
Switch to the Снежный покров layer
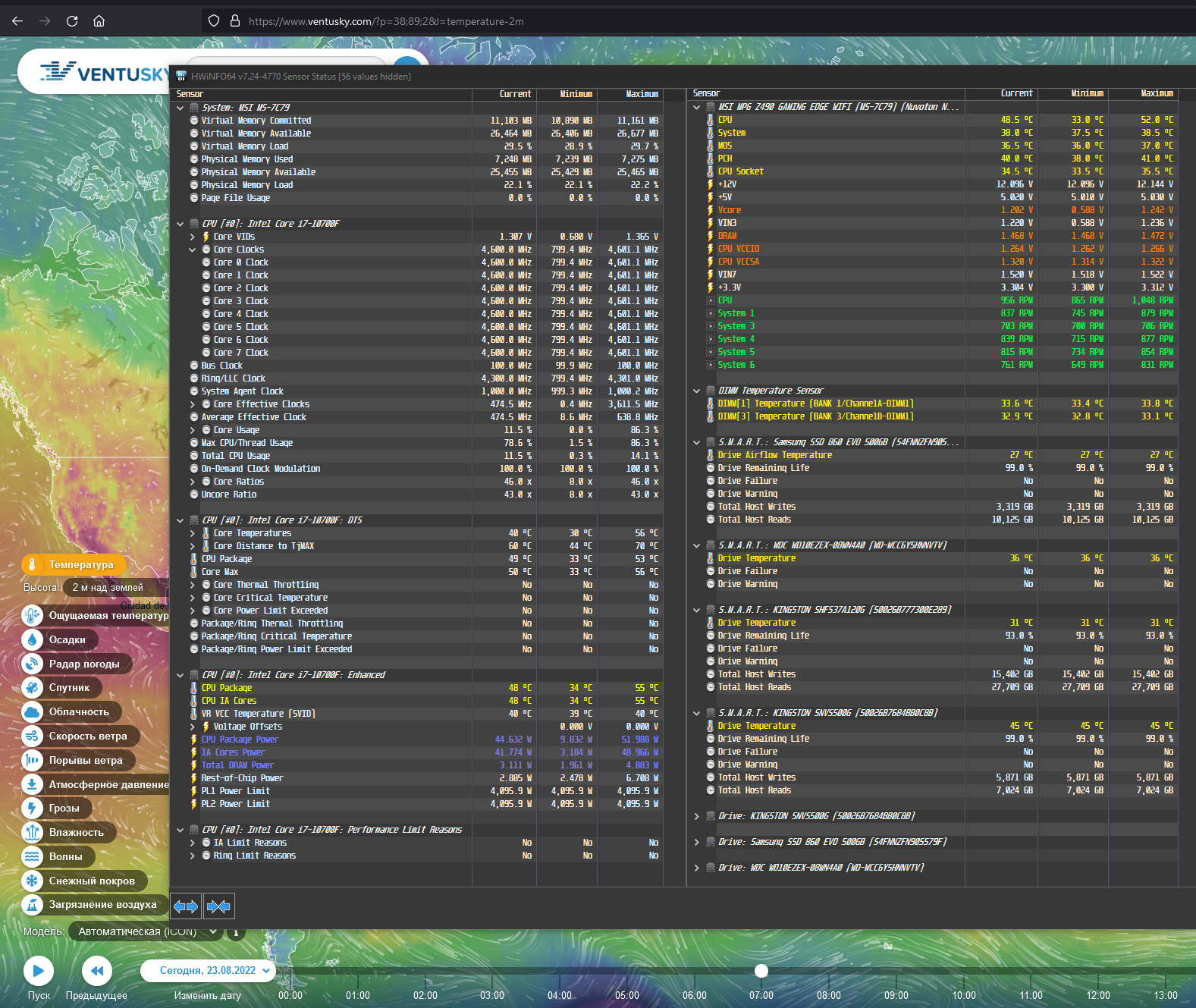(84, 881)
